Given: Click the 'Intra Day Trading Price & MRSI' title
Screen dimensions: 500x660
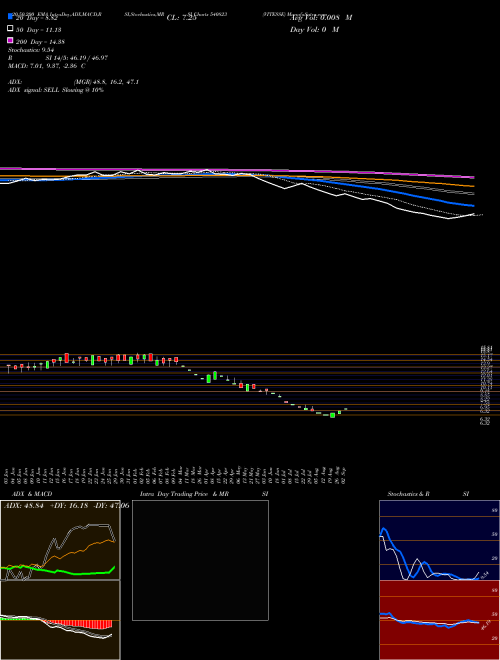Looking at the screenshot, I should coord(204,494).
